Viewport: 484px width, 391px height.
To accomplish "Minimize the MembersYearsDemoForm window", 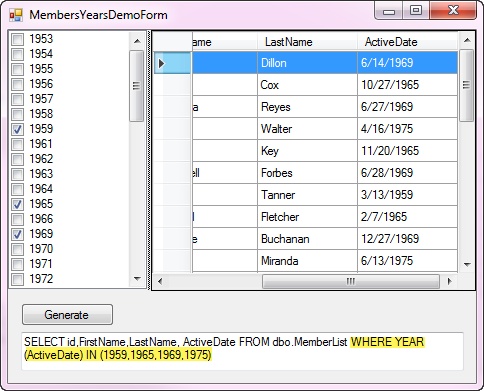I will tap(389, 11).
